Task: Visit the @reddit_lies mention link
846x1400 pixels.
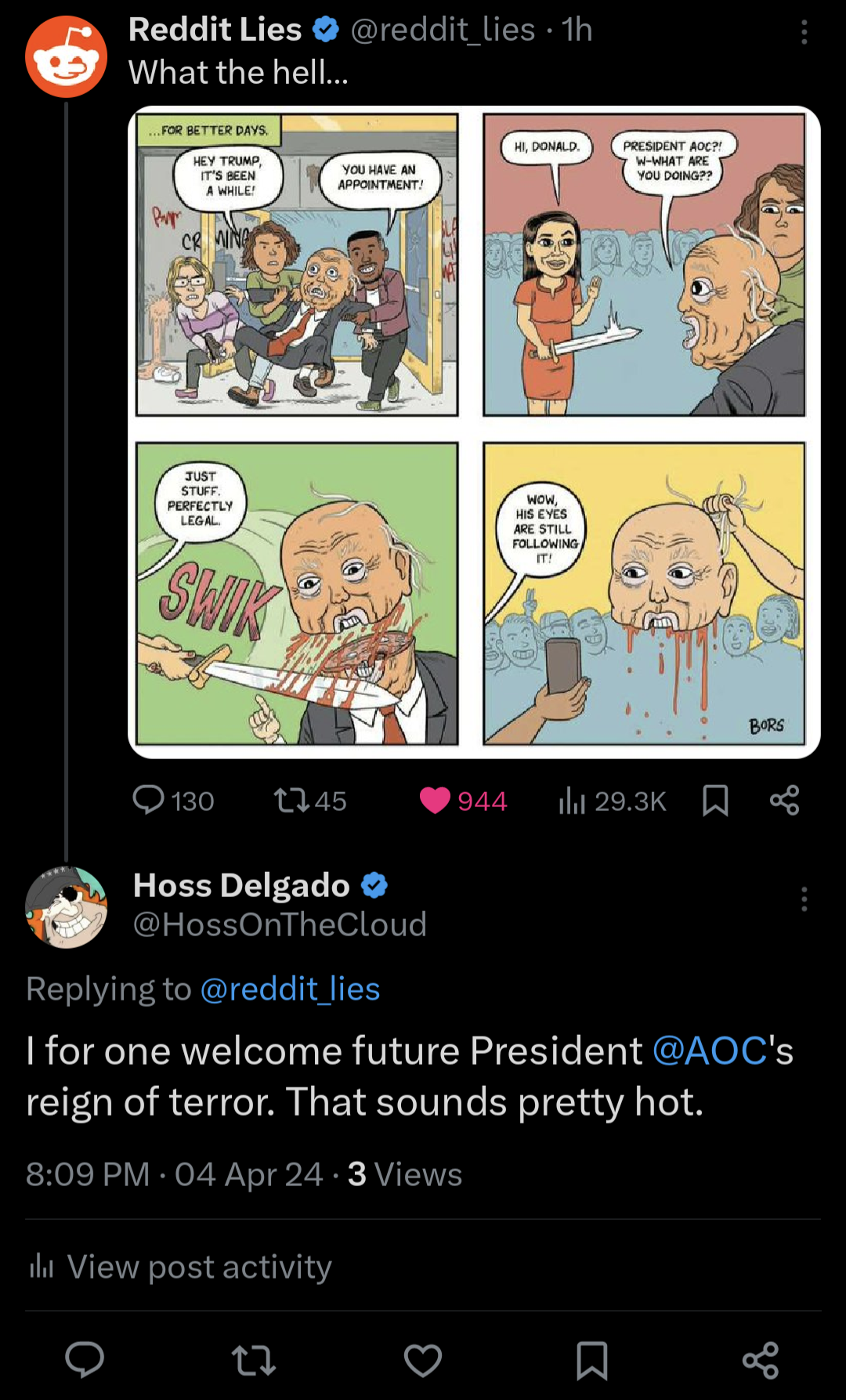Action: (290, 989)
